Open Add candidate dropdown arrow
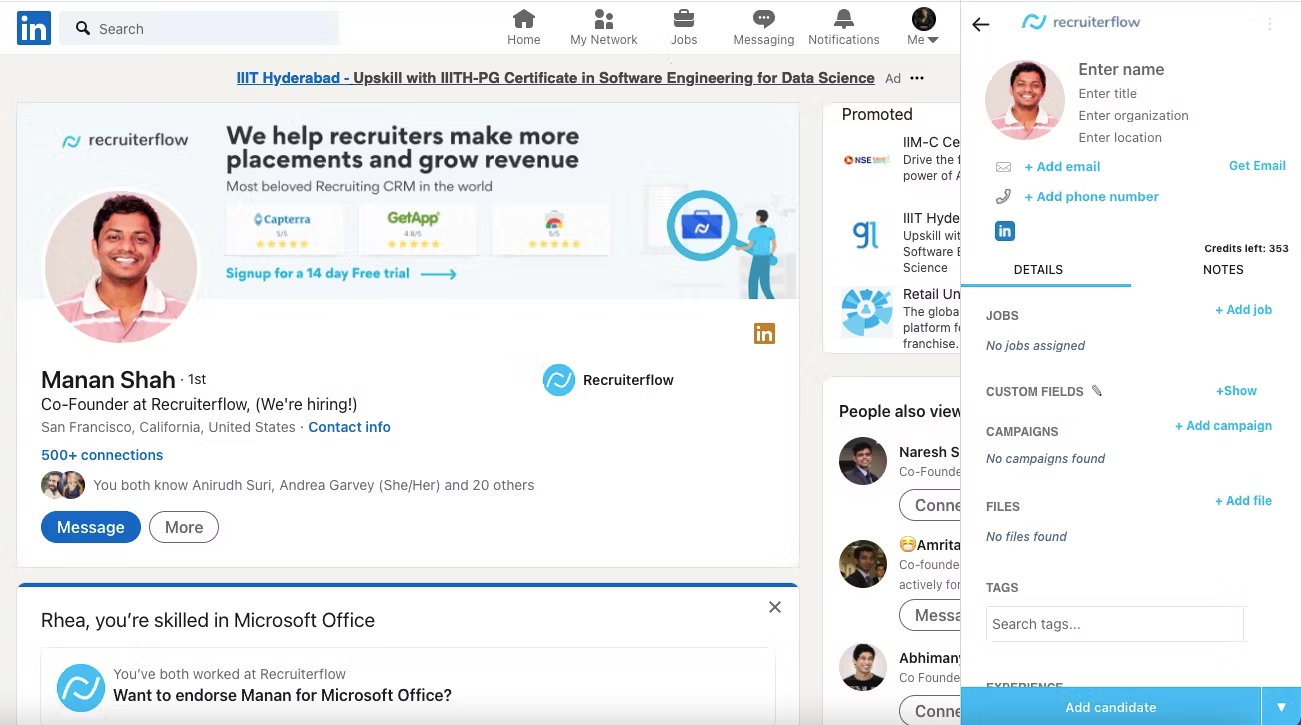The height and width of the screenshot is (725, 1301). click(1281, 707)
